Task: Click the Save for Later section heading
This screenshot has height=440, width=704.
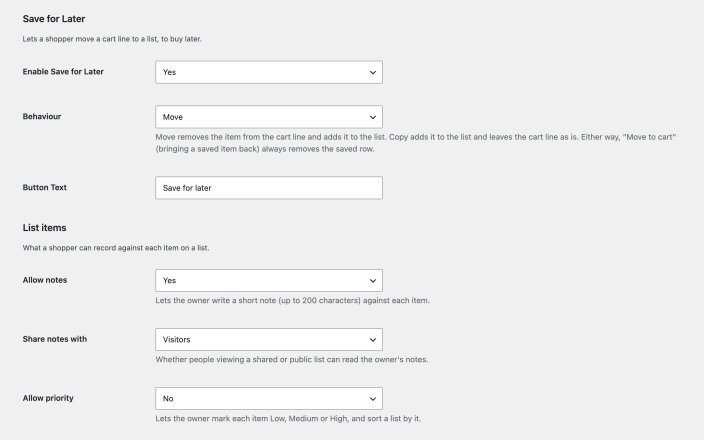Action: (54, 19)
